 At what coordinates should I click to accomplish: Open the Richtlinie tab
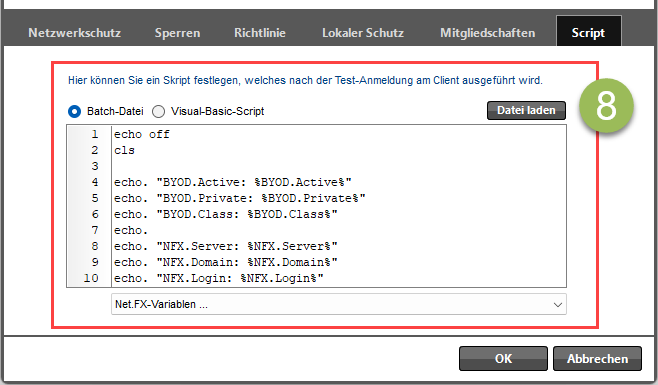pyautogui.click(x=260, y=33)
